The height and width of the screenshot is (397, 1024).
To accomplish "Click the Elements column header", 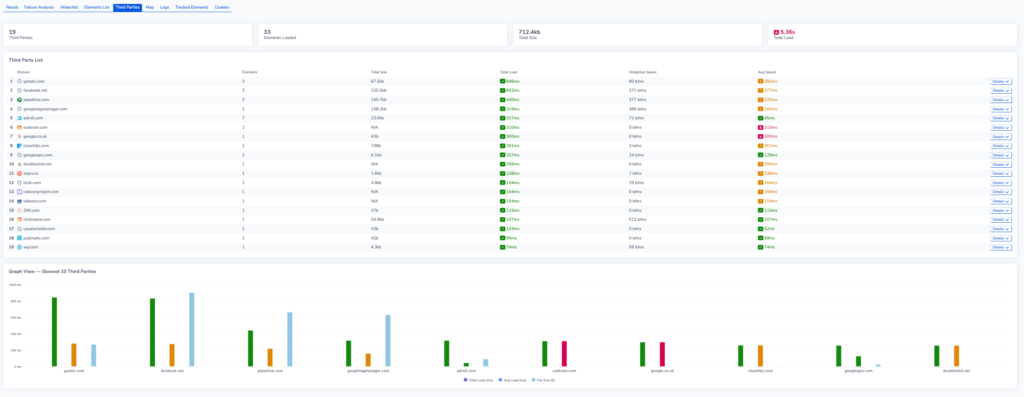I will [x=249, y=72].
